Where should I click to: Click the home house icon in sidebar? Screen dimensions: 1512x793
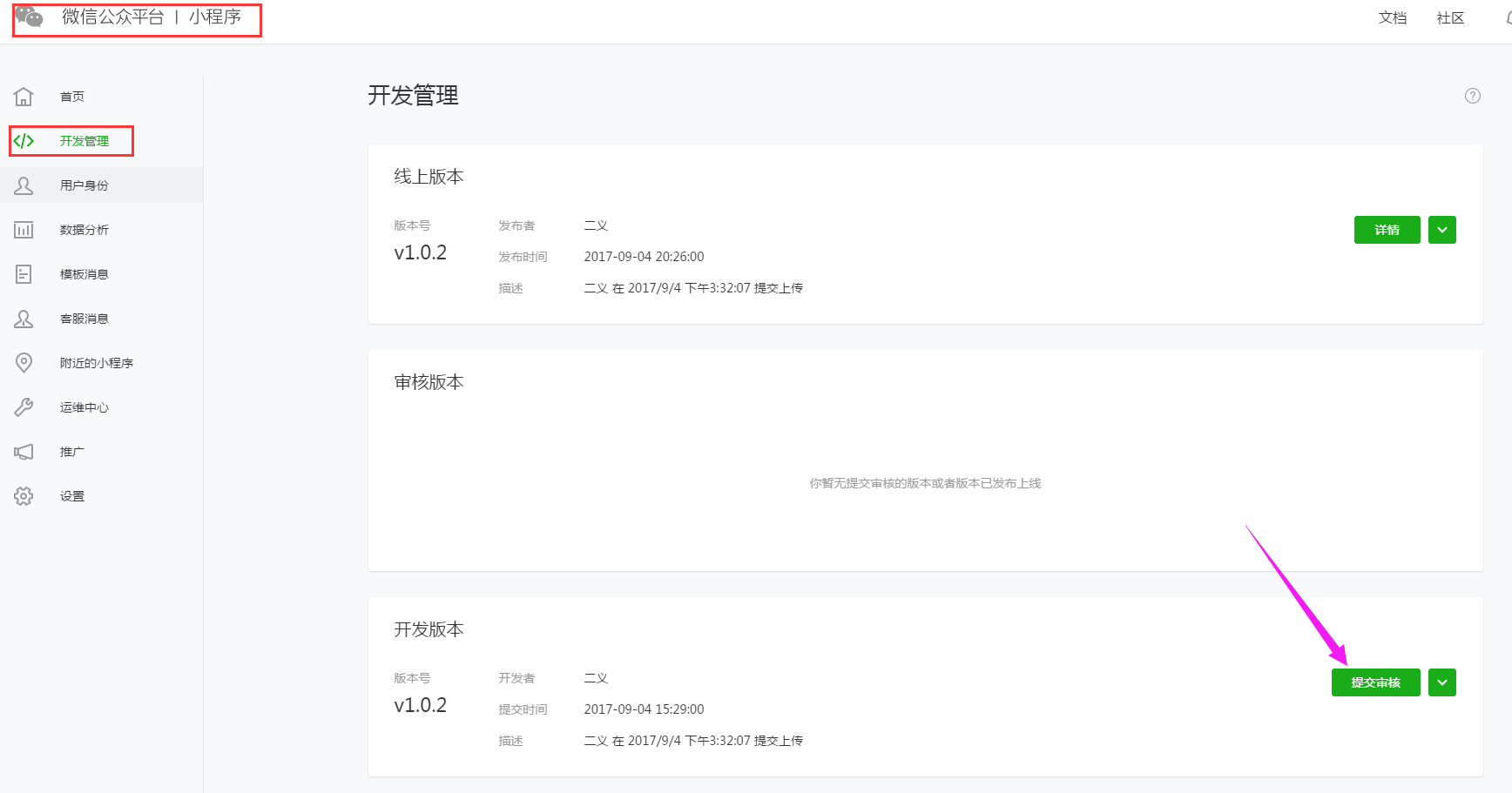24,97
